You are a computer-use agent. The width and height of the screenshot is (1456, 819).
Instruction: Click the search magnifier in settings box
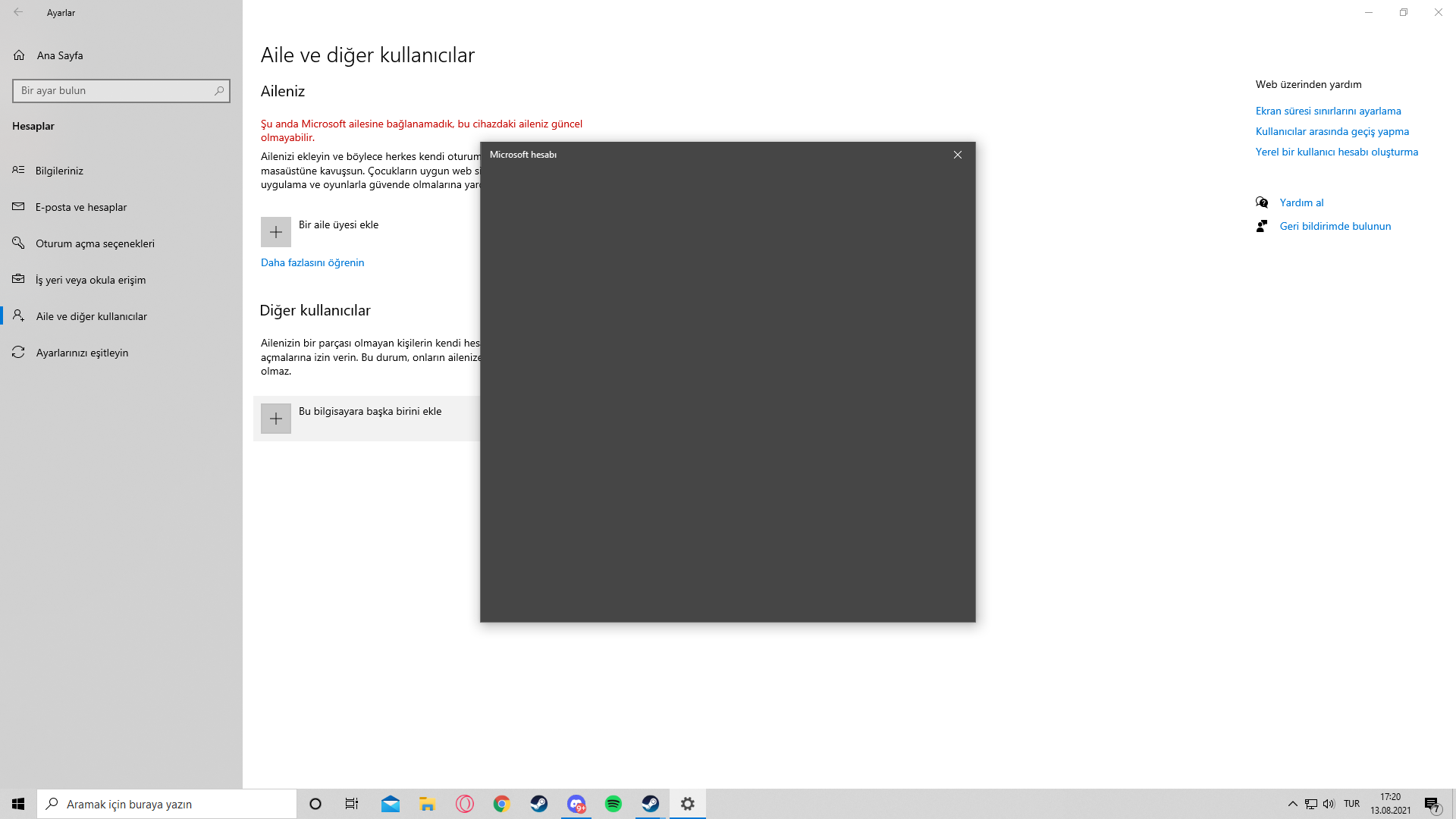pos(219,91)
